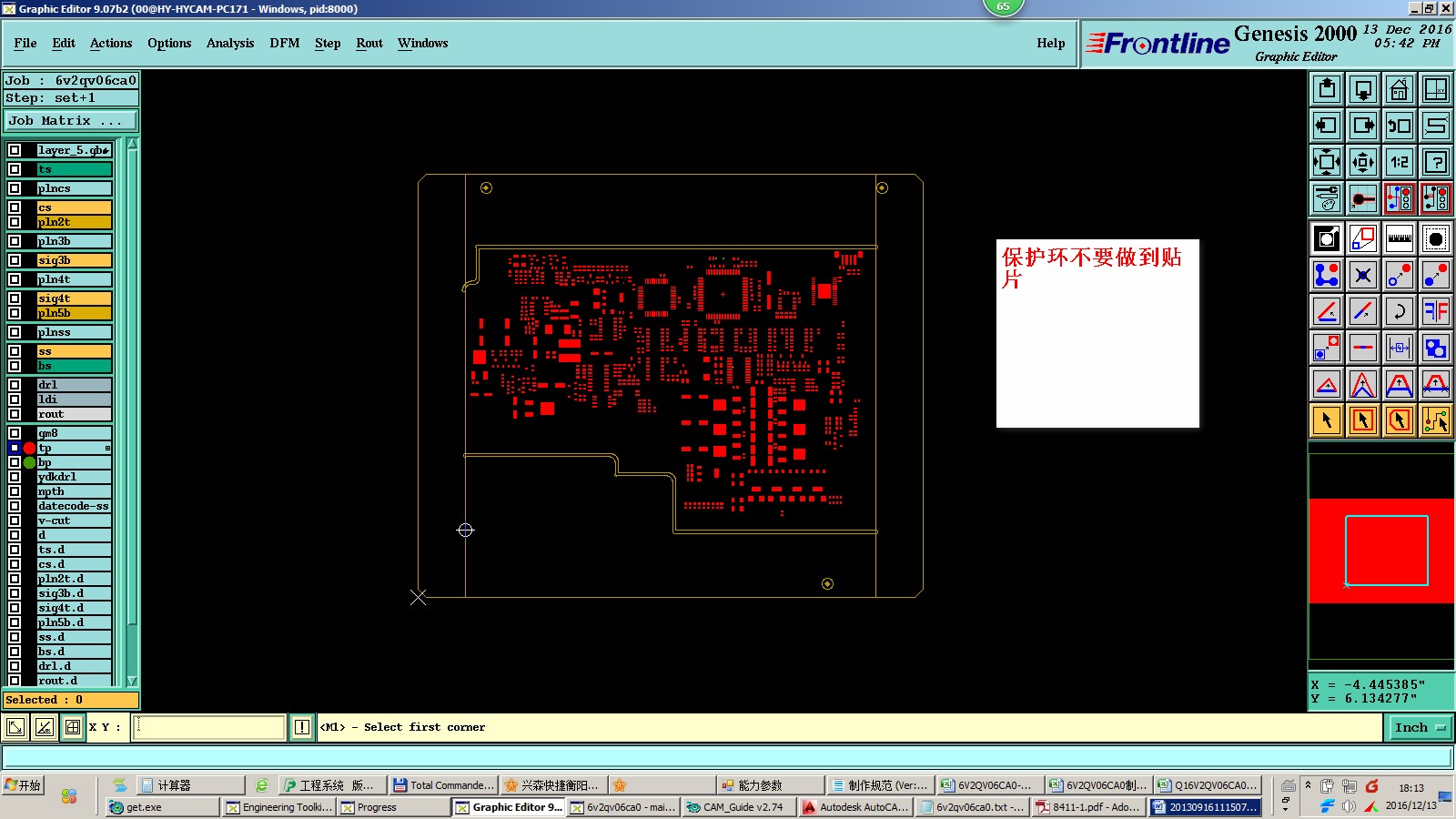Viewport: 1456px width, 819px height.
Task: Click the zoom out contracting-arrows icon
Action: pos(1363,162)
